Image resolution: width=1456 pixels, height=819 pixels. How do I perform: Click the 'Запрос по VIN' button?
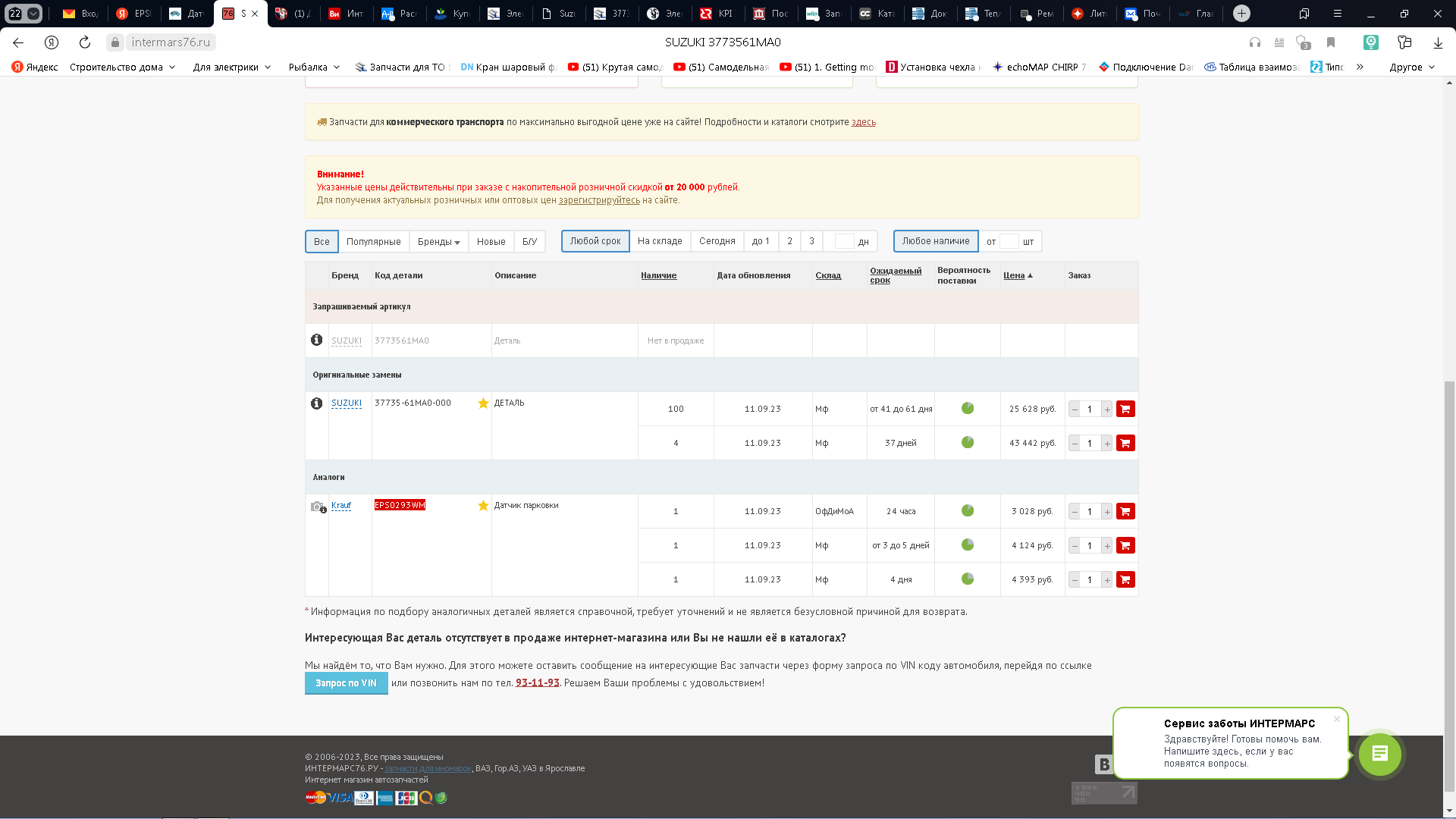click(346, 683)
